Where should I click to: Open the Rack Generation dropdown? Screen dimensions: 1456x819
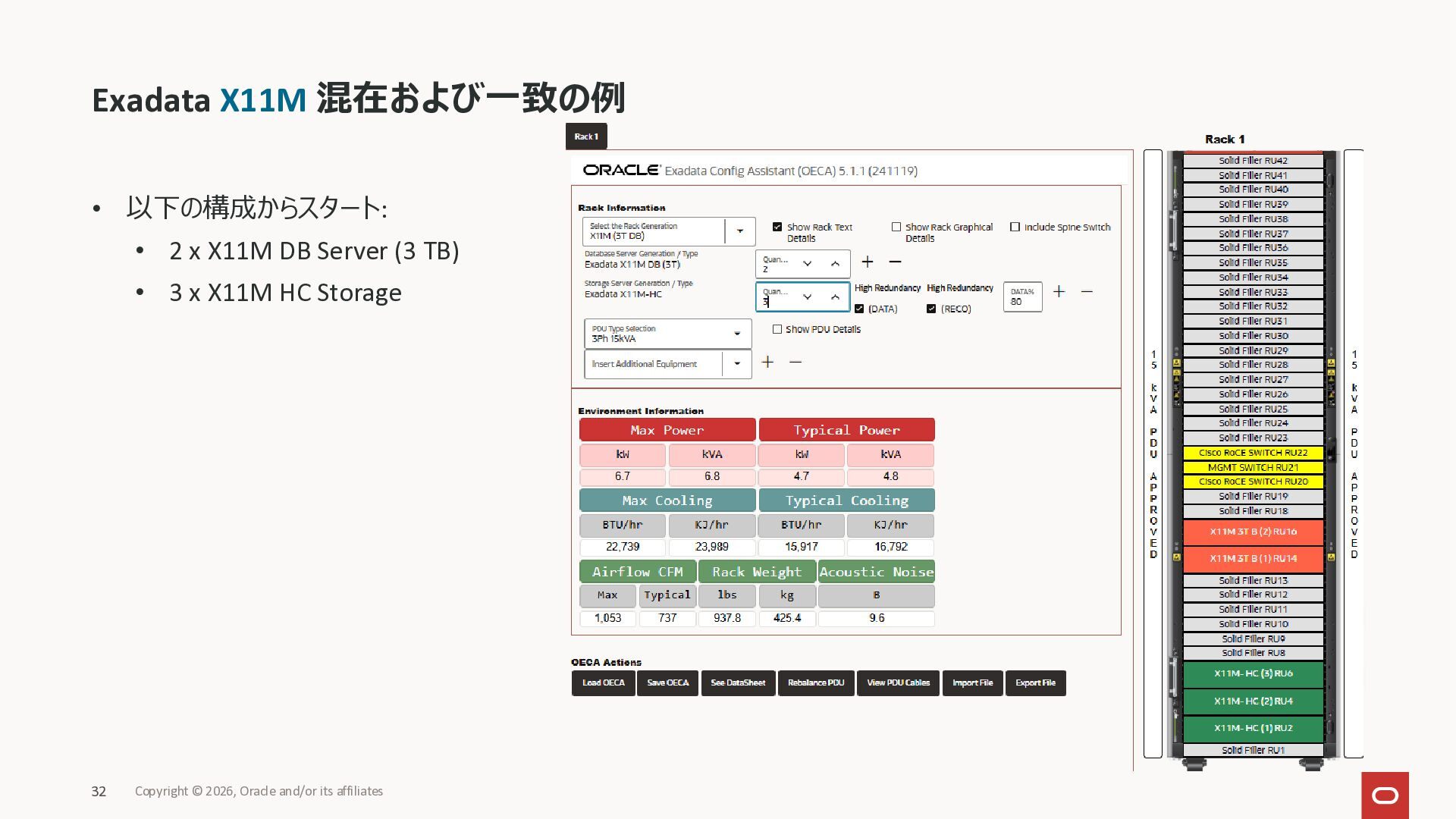pyautogui.click(x=740, y=231)
